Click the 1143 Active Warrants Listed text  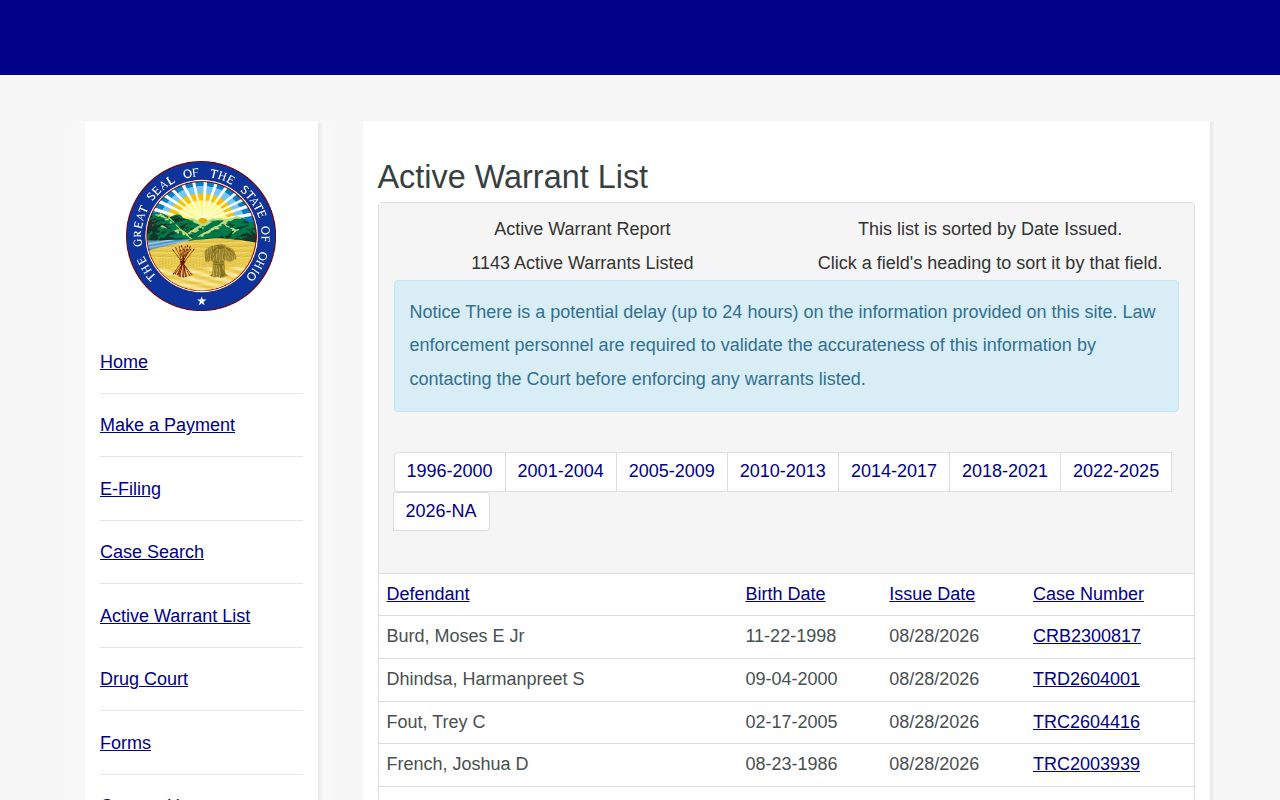(x=582, y=263)
